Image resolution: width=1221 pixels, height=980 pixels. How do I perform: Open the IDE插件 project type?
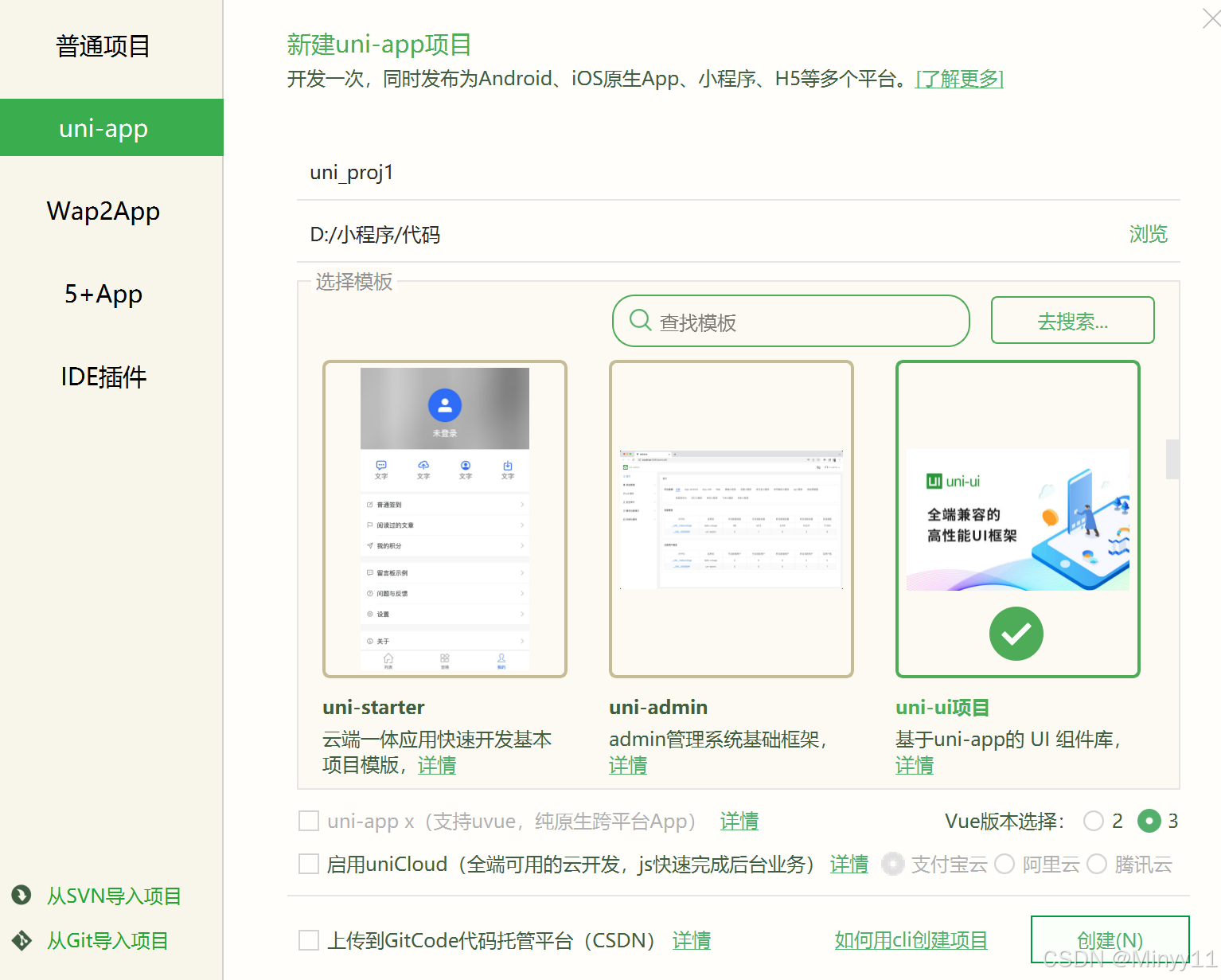pyautogui.click(x=103, y=377)
